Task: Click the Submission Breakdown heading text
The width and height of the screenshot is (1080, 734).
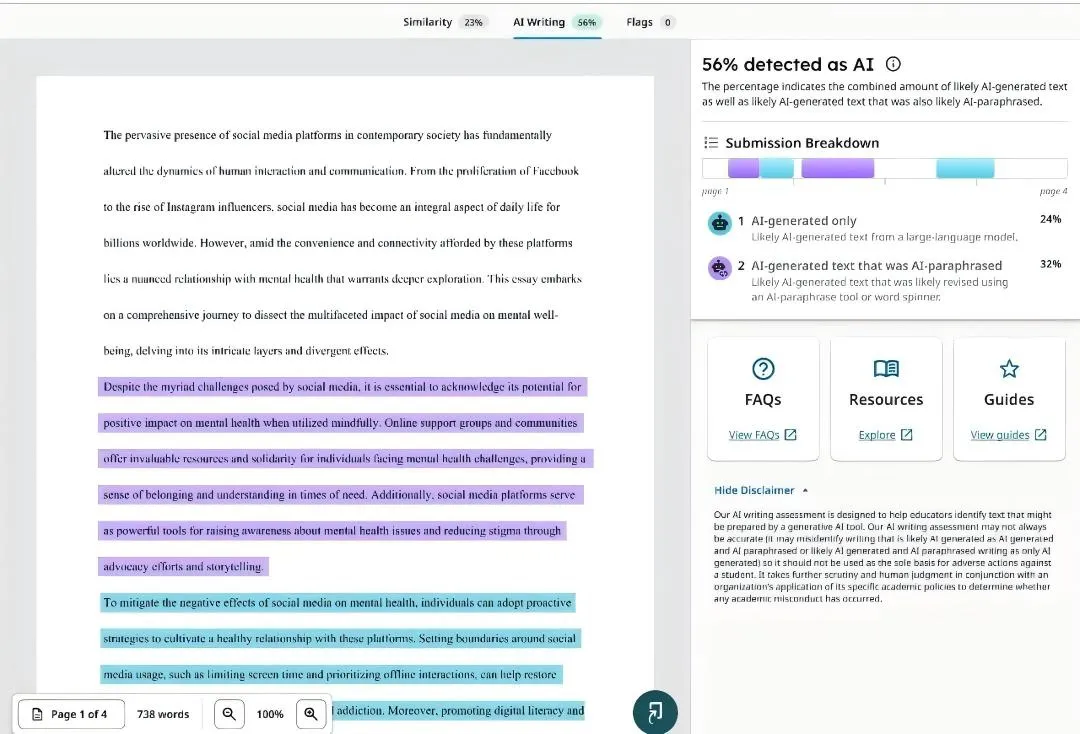Action: pyautogui.click(x=802, y=143)
